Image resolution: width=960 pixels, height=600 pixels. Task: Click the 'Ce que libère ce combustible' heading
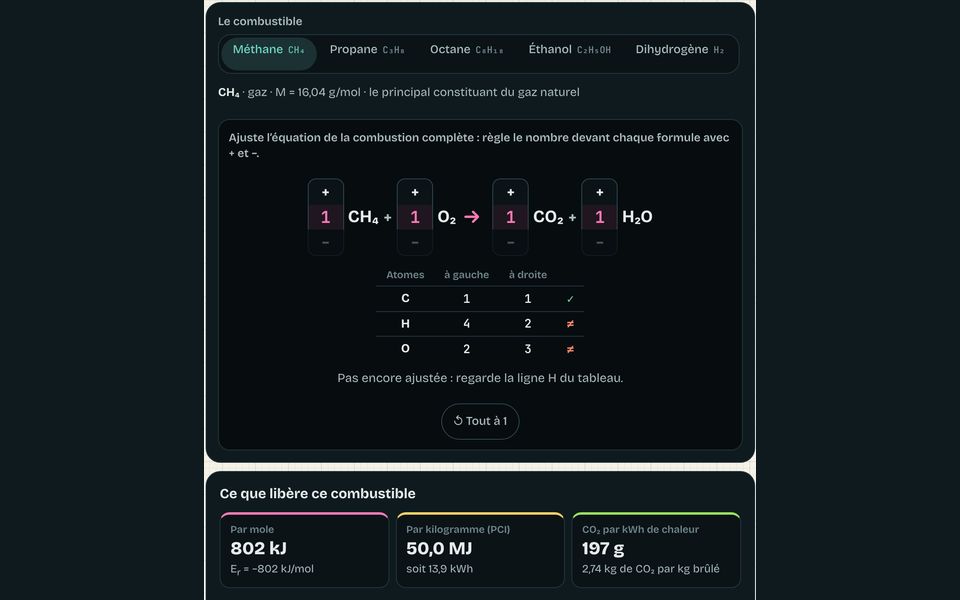point(318,493)
